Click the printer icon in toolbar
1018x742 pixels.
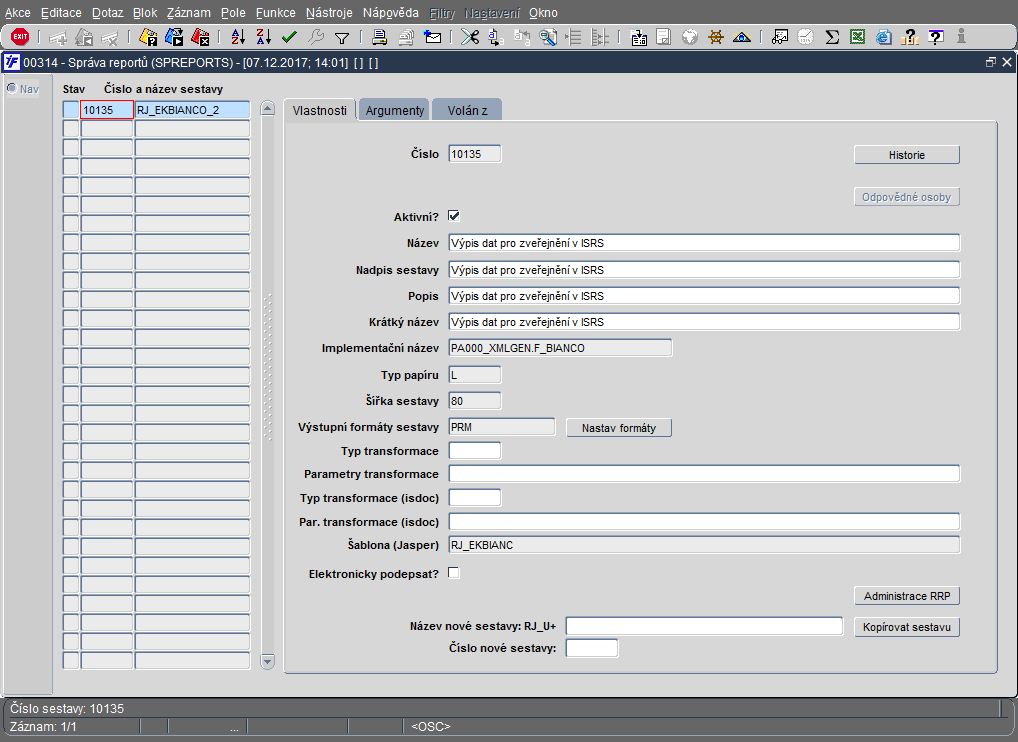point(380,37)
